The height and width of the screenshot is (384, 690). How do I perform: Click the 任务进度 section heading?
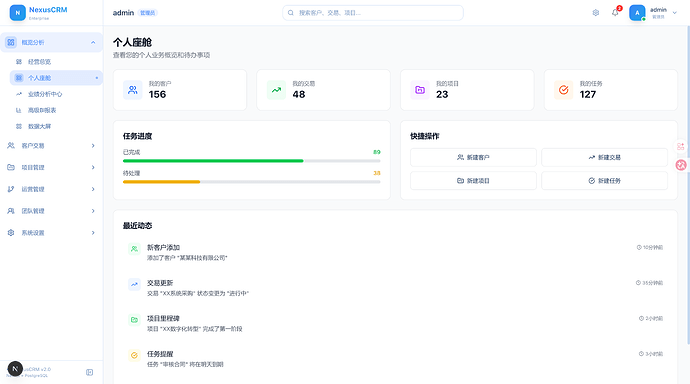pyautogui.click(x=137, y=136)
